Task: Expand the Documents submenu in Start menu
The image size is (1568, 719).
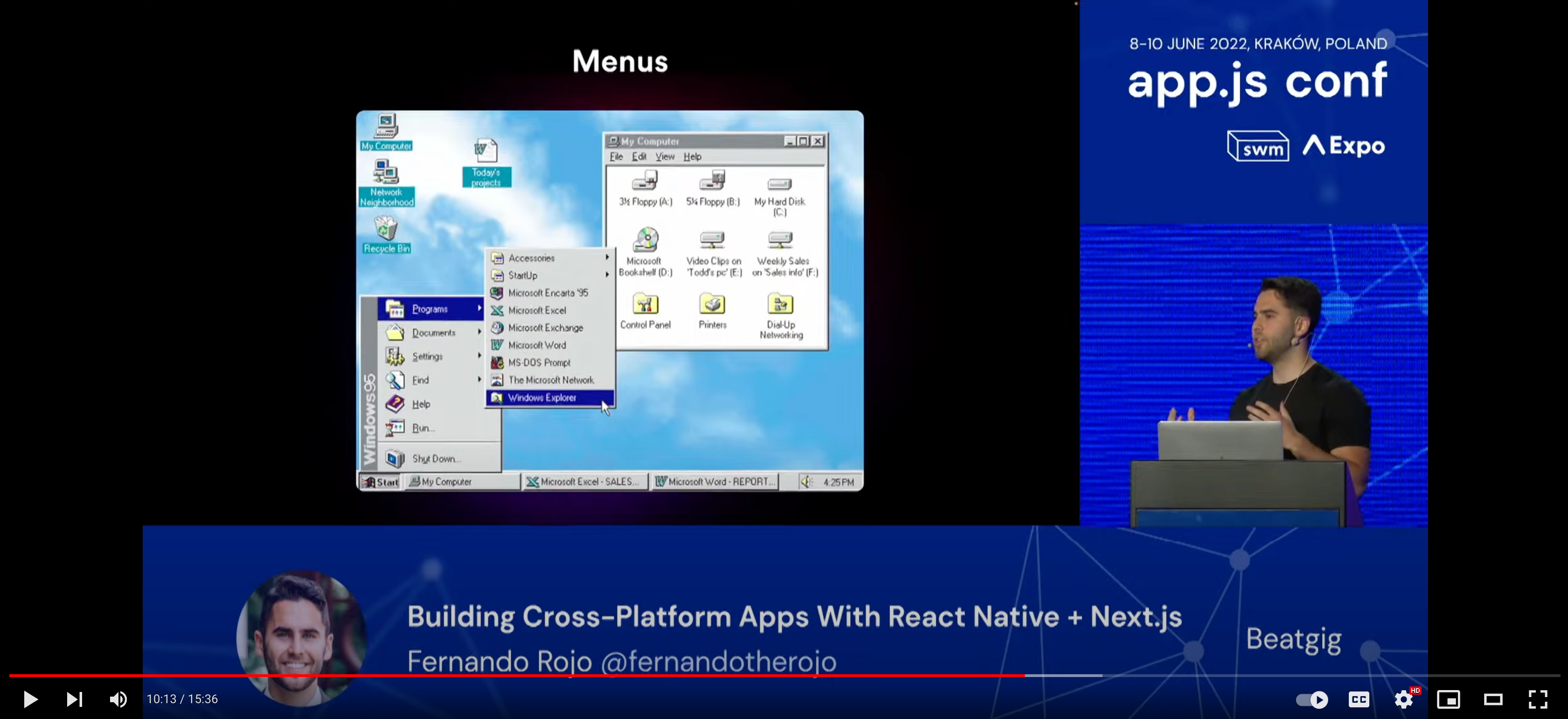Action: 431,332
